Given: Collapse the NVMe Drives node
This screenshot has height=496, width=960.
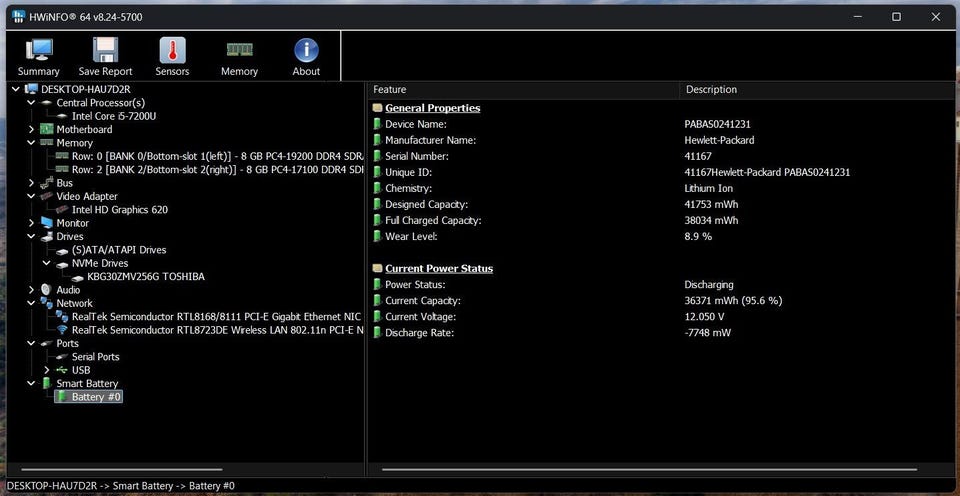Looking at the screenshot, I should pyautogui.click(x=47, y=263).
